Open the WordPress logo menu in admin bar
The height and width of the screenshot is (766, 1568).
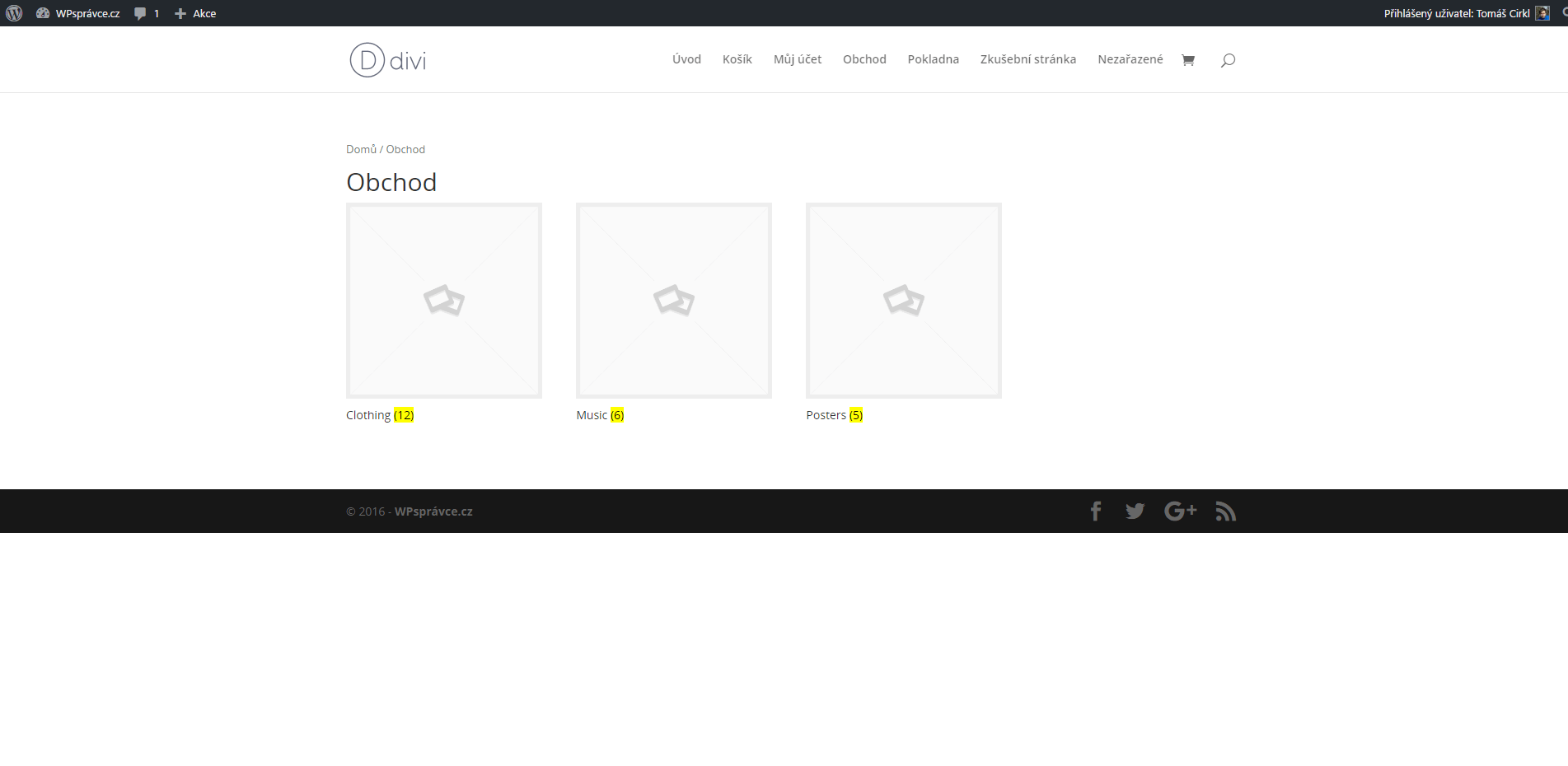point(14,13)
